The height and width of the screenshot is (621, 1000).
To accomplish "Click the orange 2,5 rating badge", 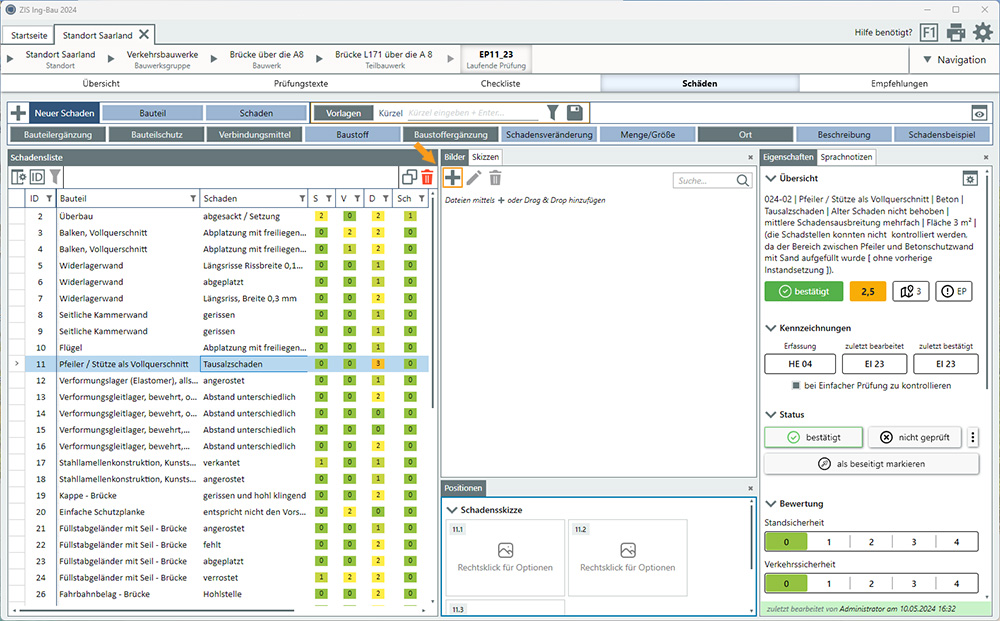I will coord(868,291).
